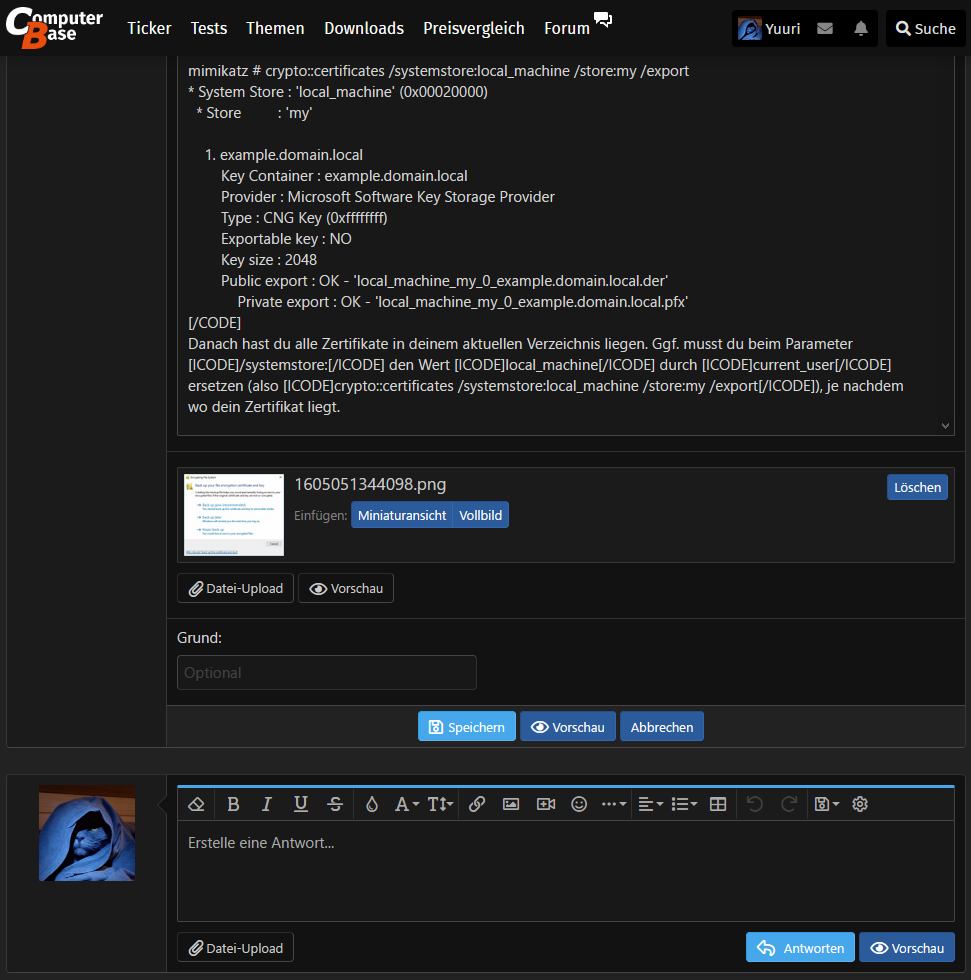Focus the Grund optional input field
The image size is (971, 980).
coord(327,672)
